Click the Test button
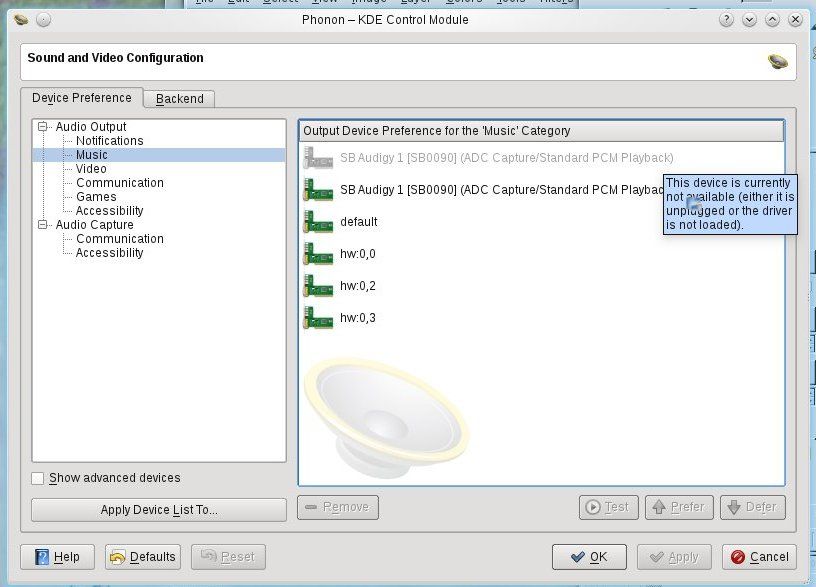 (x=608, y=507)
